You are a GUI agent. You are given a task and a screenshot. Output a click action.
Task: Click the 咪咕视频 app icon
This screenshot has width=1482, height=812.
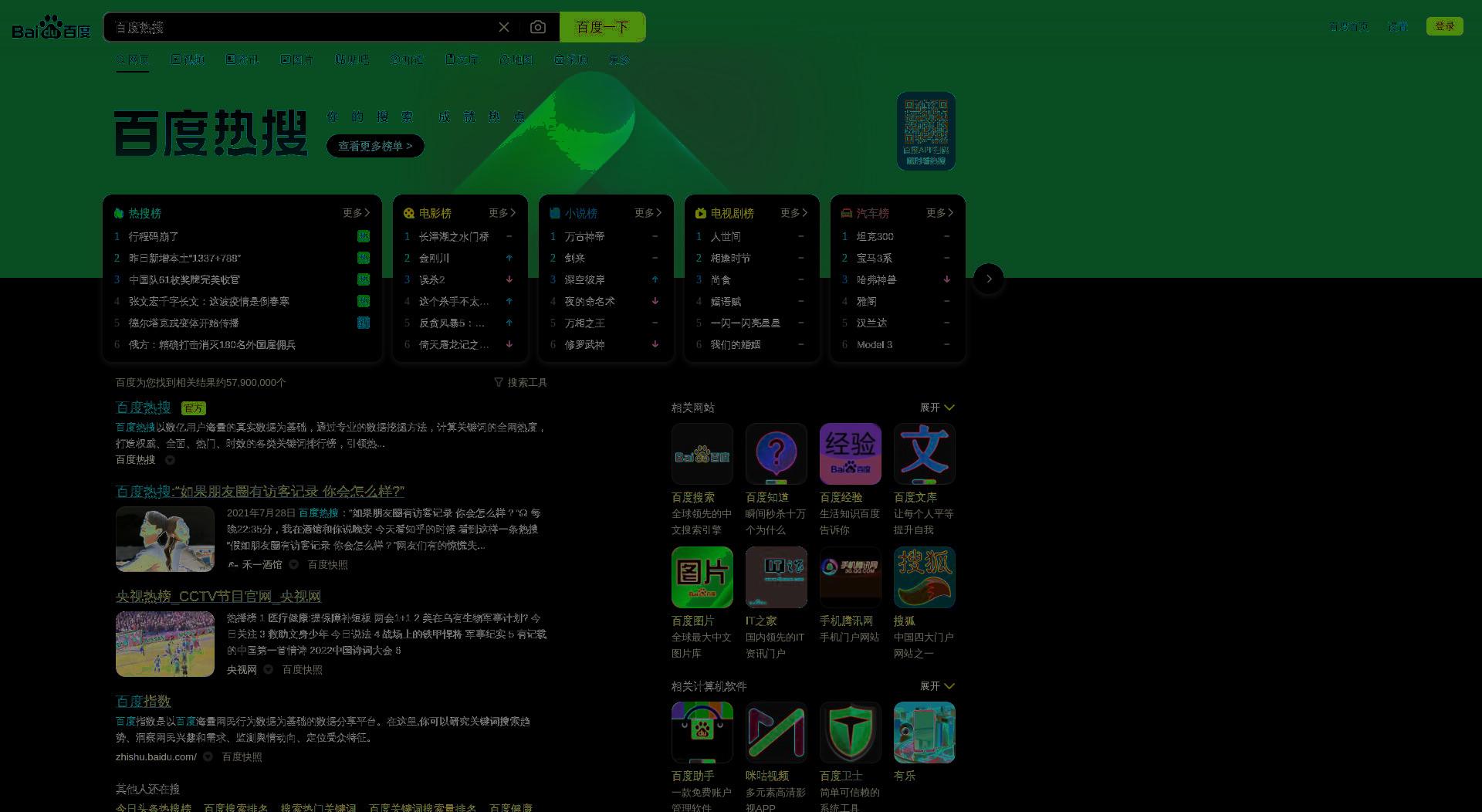click(x=777, y=732)
